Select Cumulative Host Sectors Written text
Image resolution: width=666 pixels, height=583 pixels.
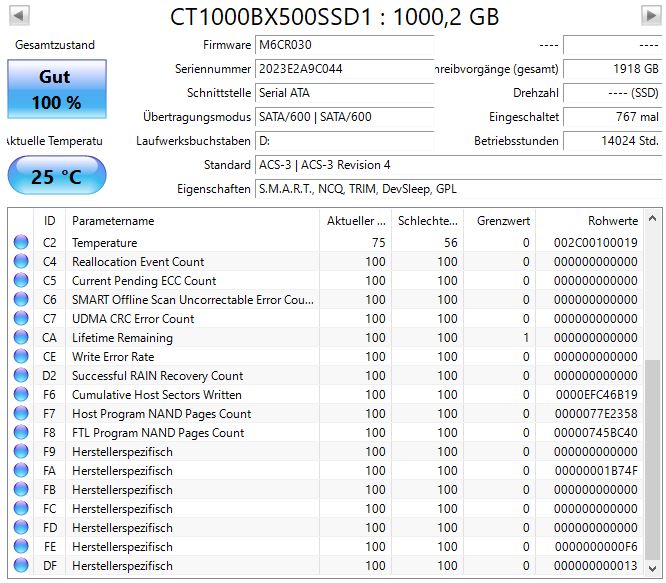157,395
